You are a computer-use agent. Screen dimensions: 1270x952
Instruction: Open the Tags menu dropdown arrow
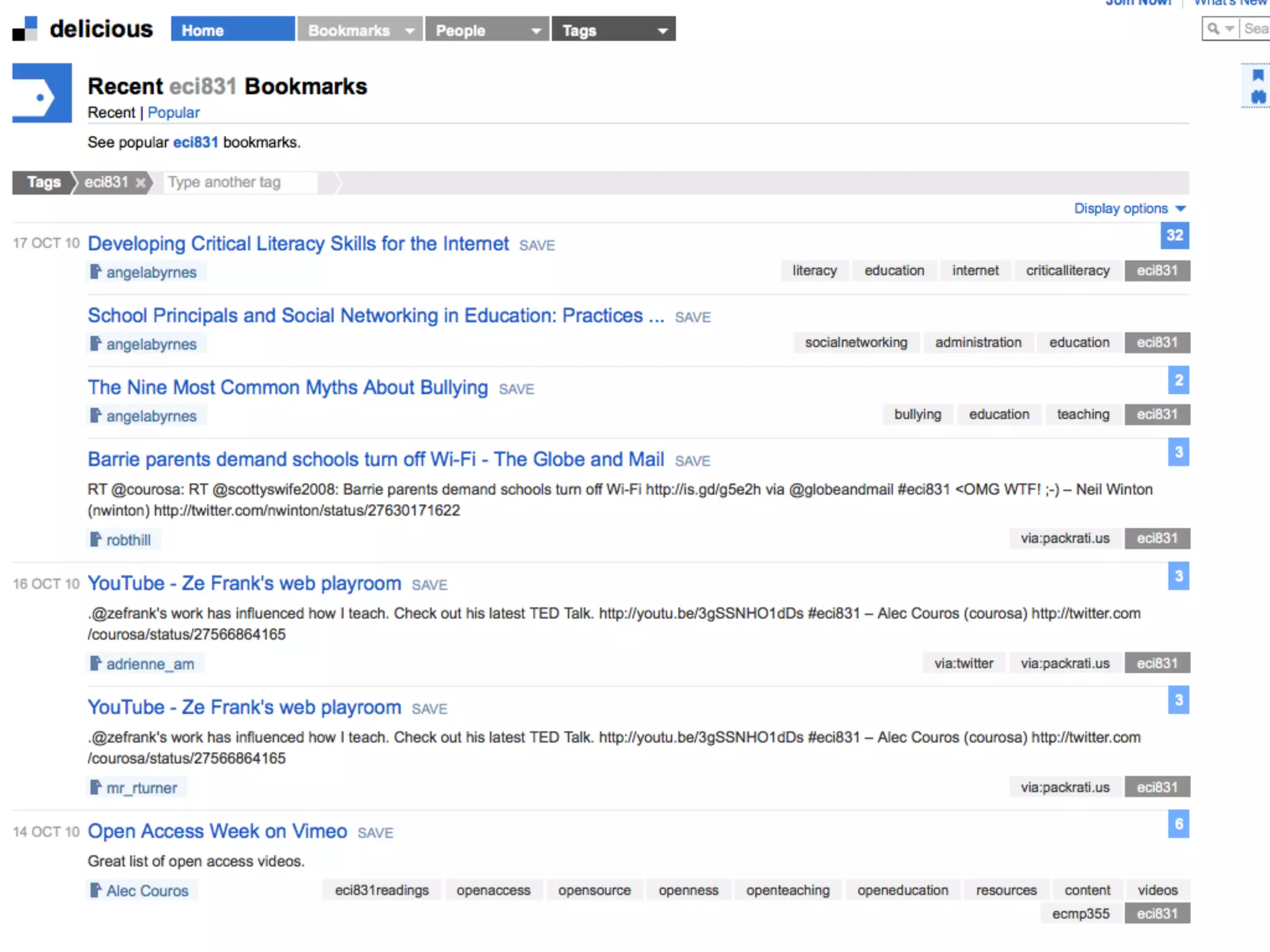coord(662,30)
